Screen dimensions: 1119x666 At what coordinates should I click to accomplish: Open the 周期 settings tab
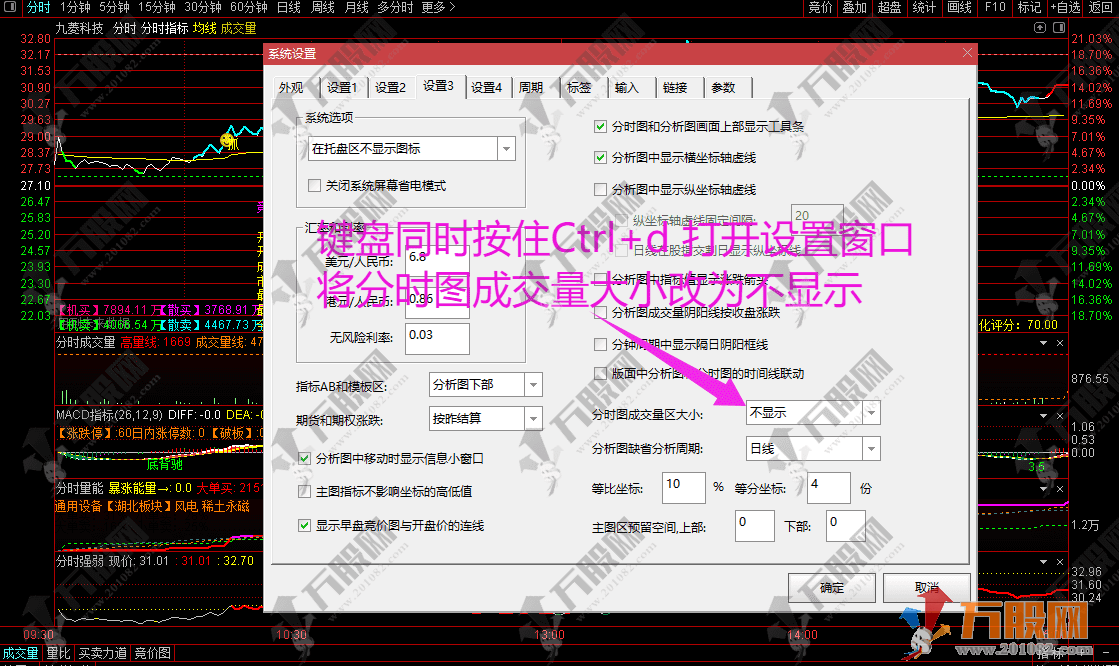click(530, 88)
